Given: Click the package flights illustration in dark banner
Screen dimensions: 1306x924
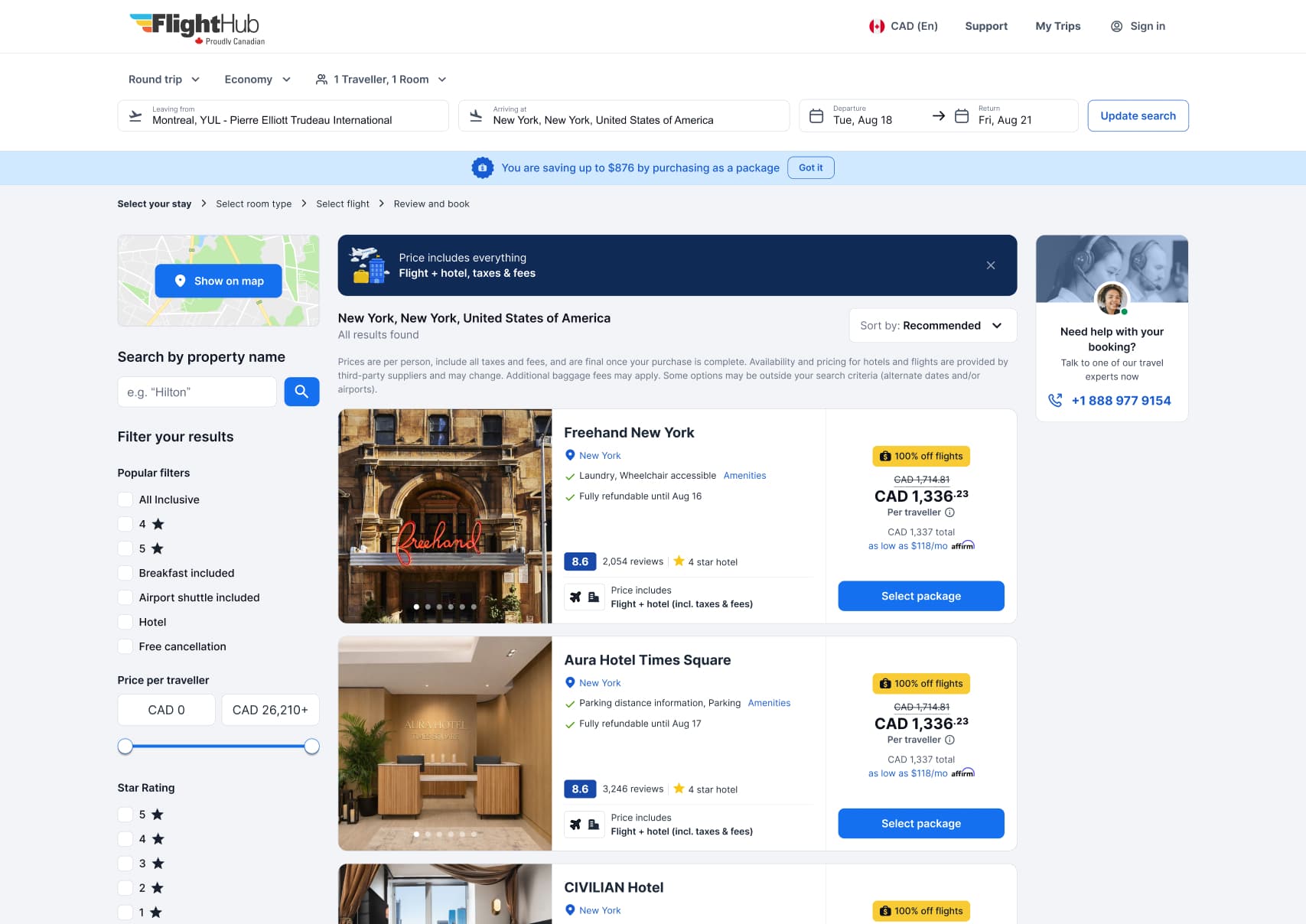Looking at the screenshot, I should pyautogui.click(x=369, y=265).
